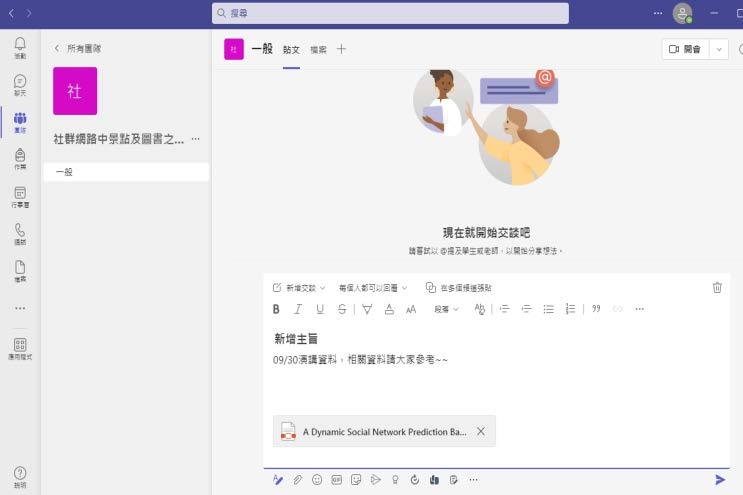Delete the draft using the trash icon
The width and height of the screenshot is (743, 495).
point(717,287)
